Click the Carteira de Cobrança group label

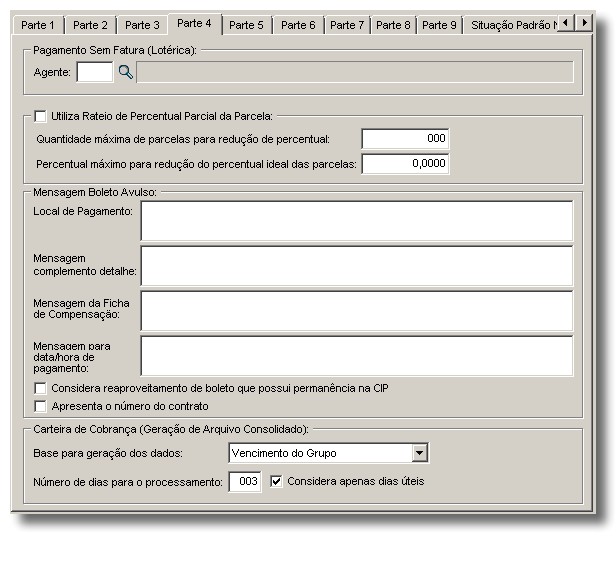pos(171,429)
